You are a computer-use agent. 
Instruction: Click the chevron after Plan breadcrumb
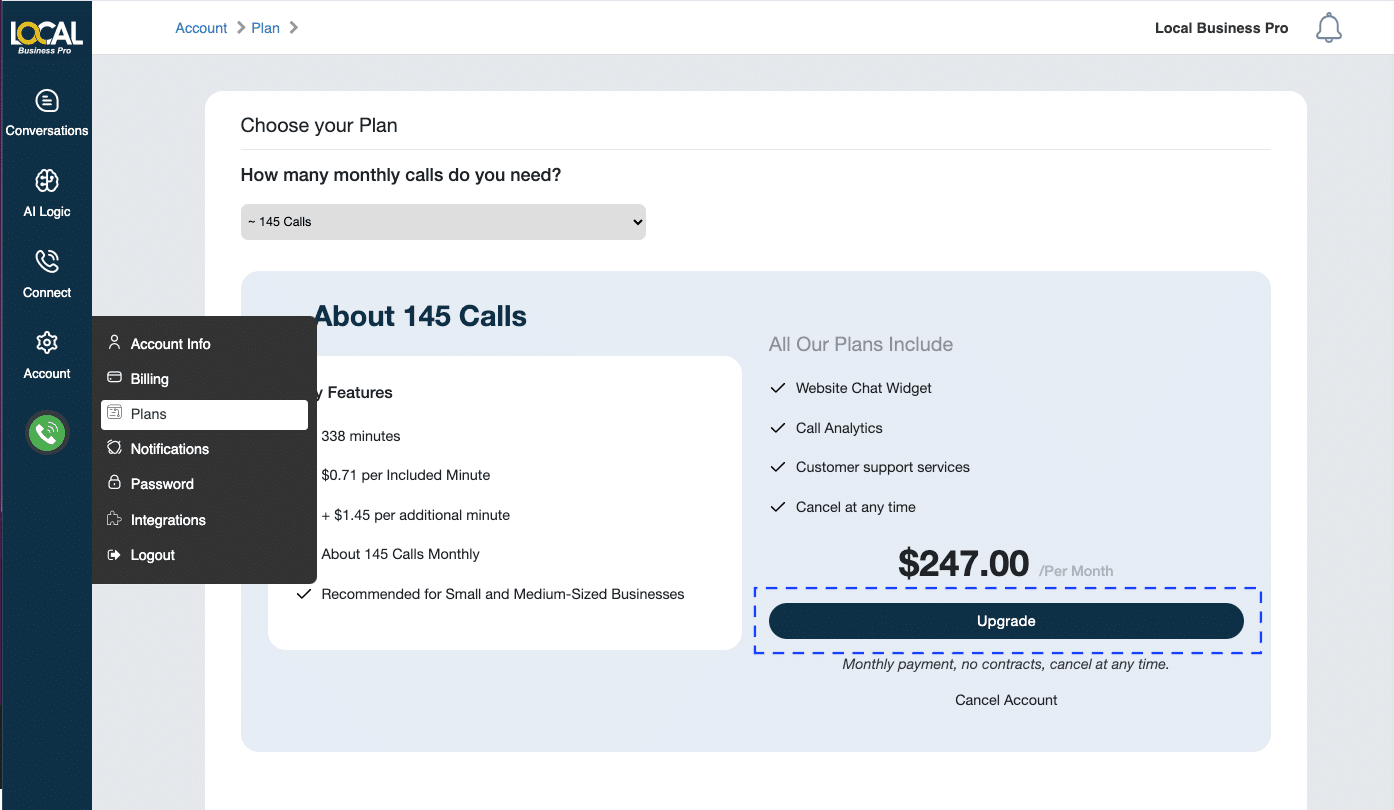[x=294, y=28]
